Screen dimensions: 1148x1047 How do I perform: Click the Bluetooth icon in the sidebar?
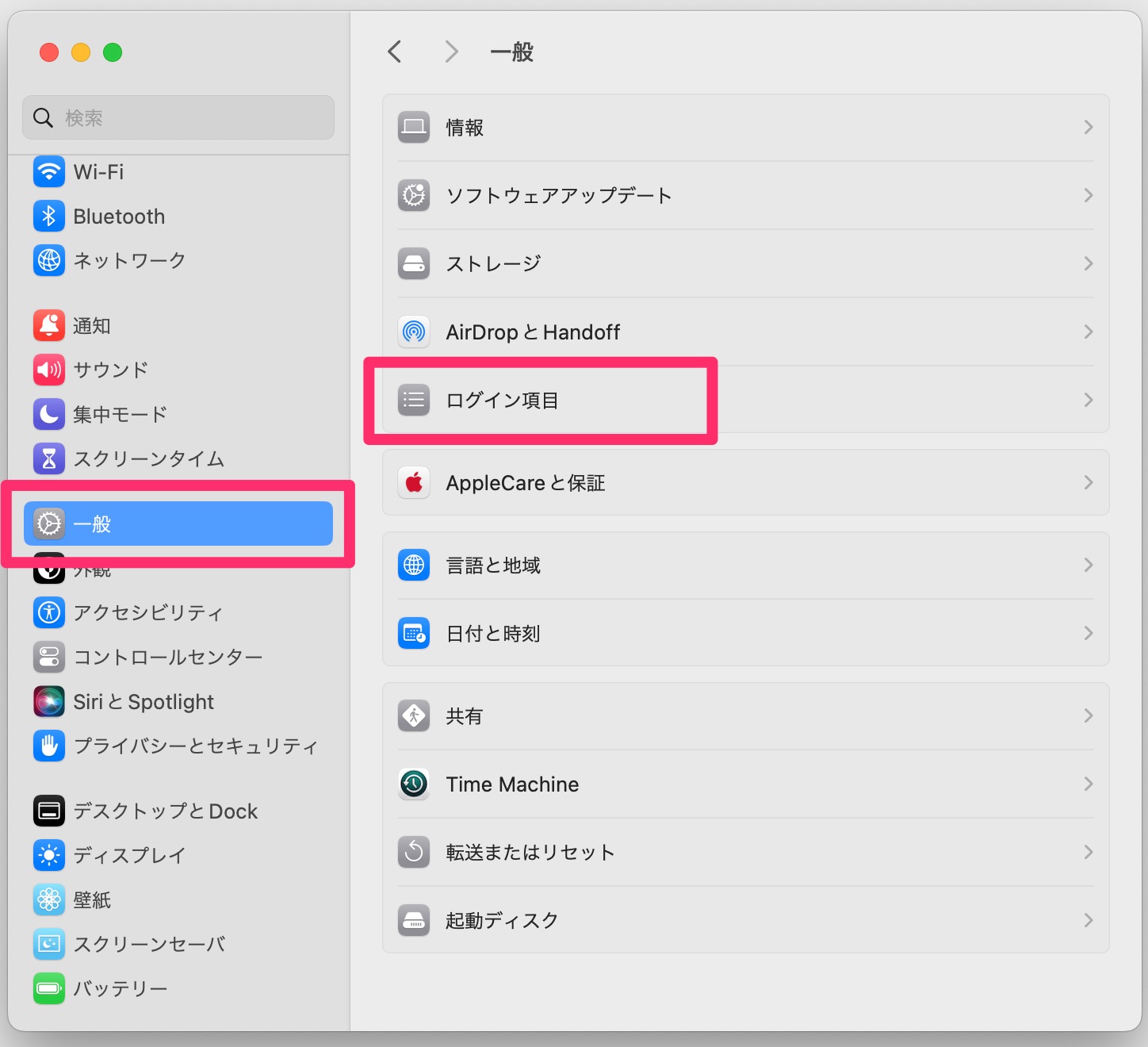49,216
